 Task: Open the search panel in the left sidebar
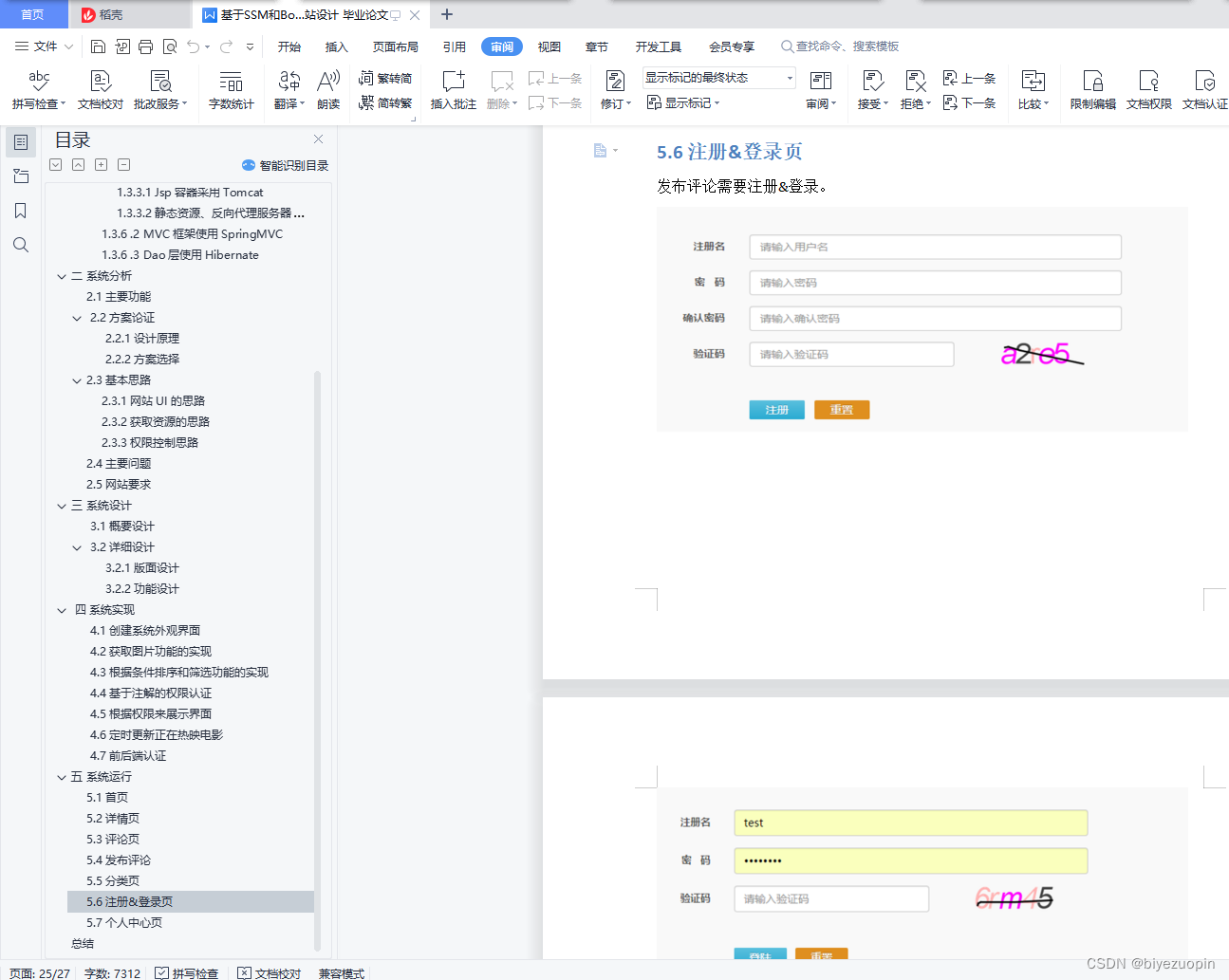[x=21, y=245]
